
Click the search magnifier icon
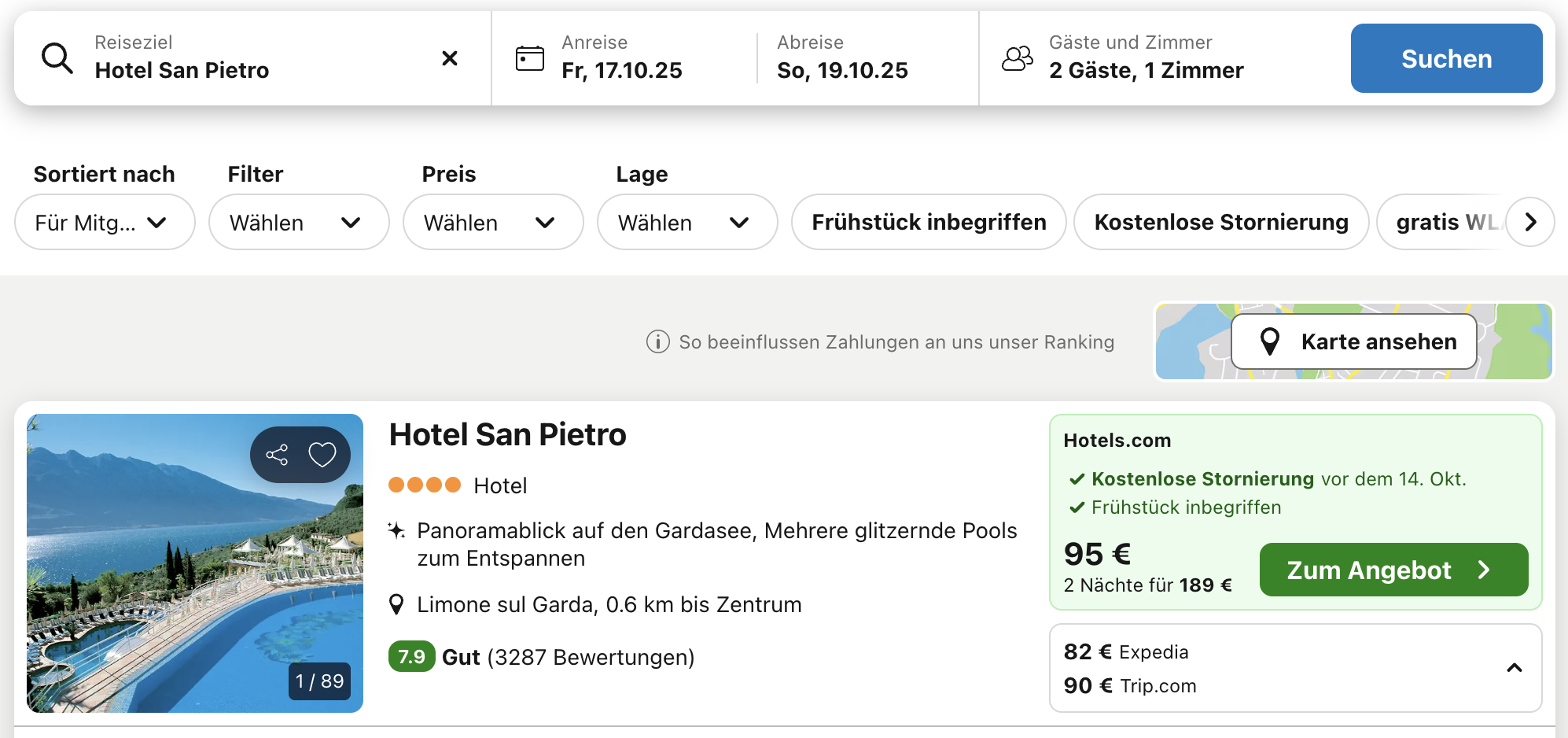click(57, 58)
